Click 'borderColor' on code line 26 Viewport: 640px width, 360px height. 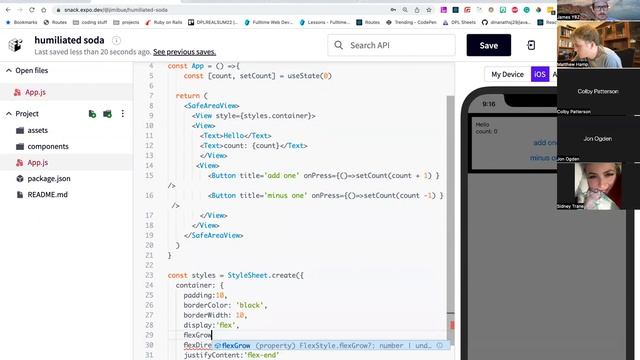pyautogui.click(x=205, y=305)
